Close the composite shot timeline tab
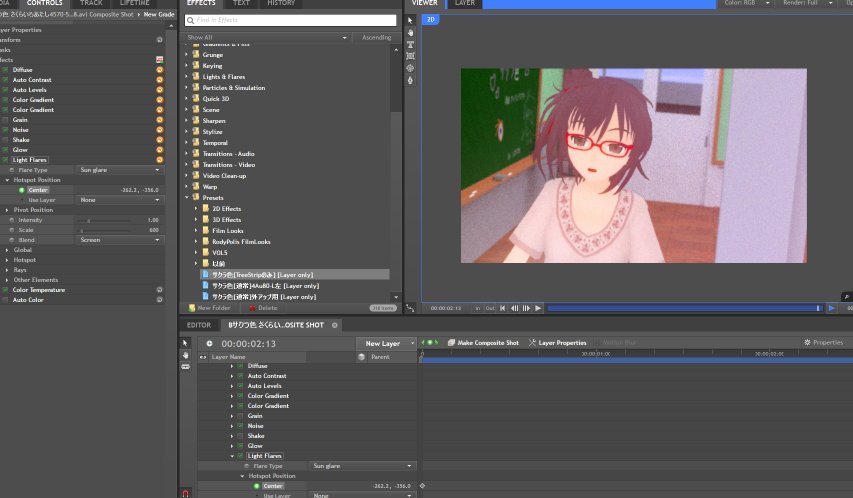 pos(335,325)
